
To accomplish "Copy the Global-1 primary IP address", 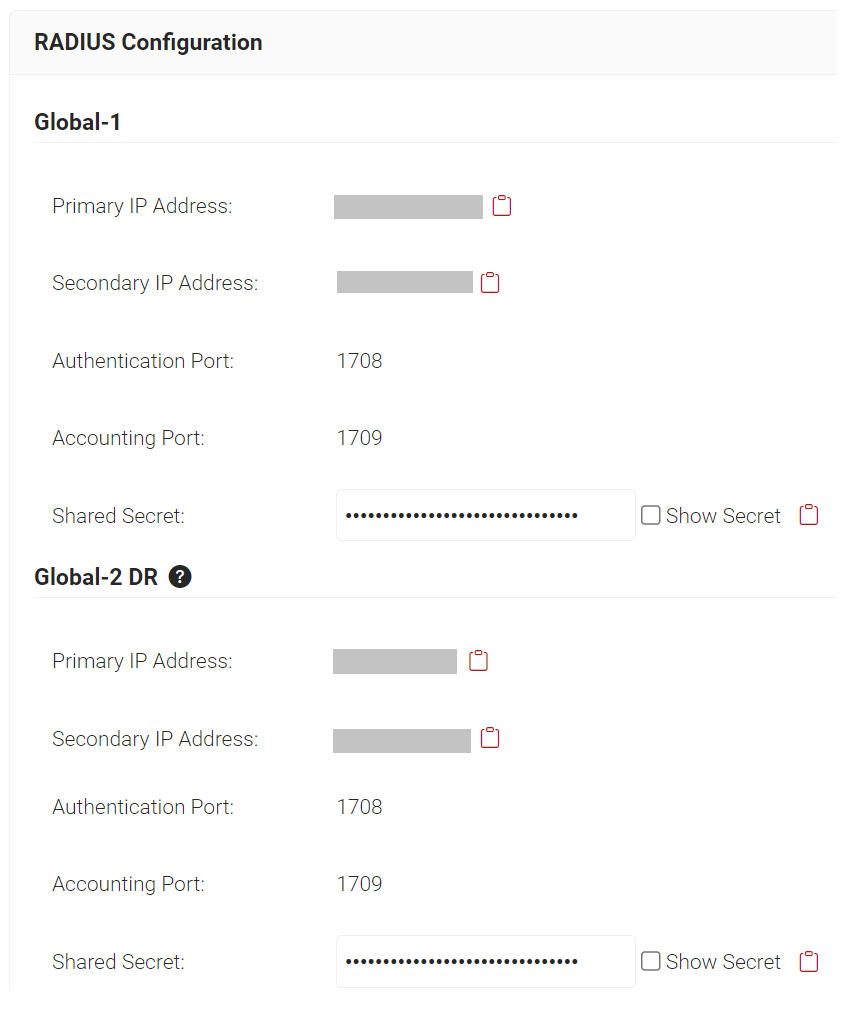I will [502, 206].
